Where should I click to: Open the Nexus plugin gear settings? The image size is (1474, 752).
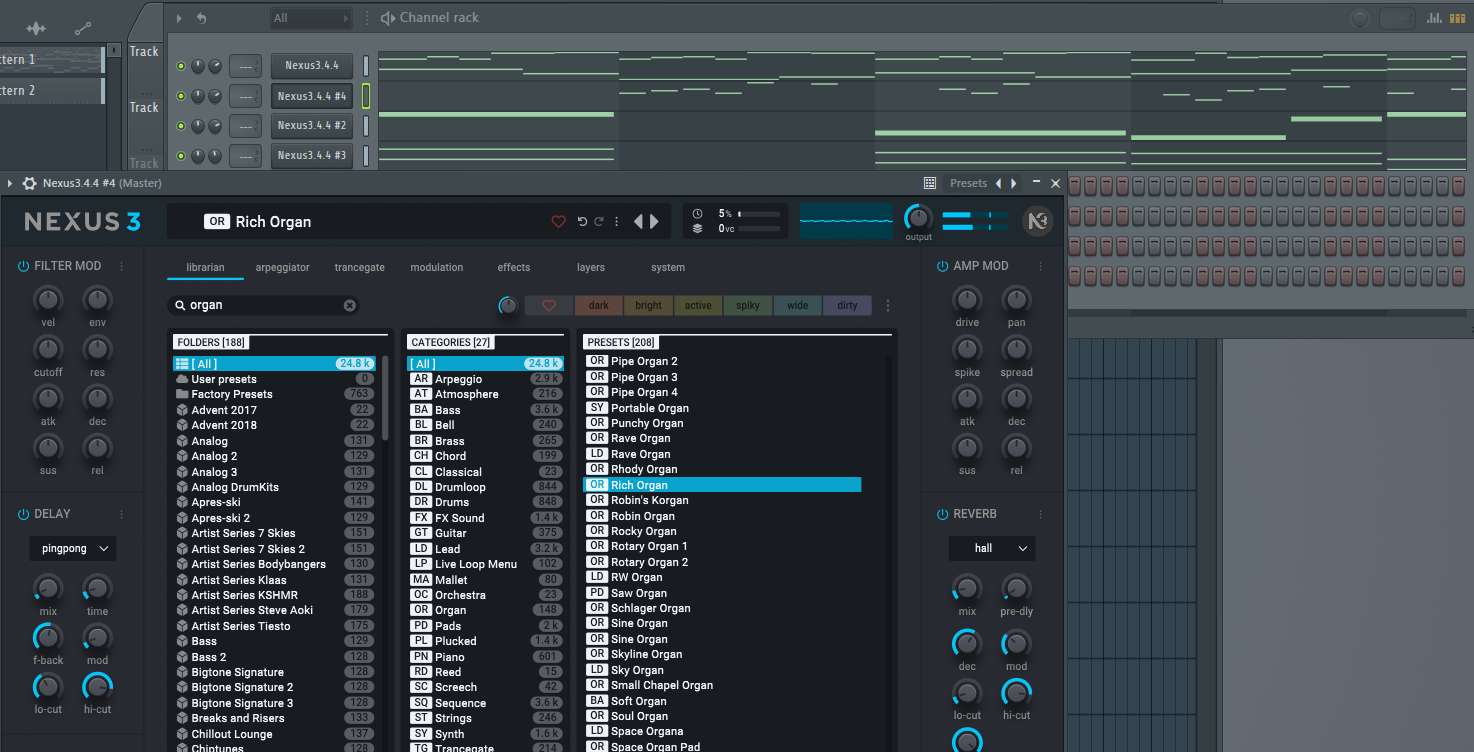(x=29, y=183)
